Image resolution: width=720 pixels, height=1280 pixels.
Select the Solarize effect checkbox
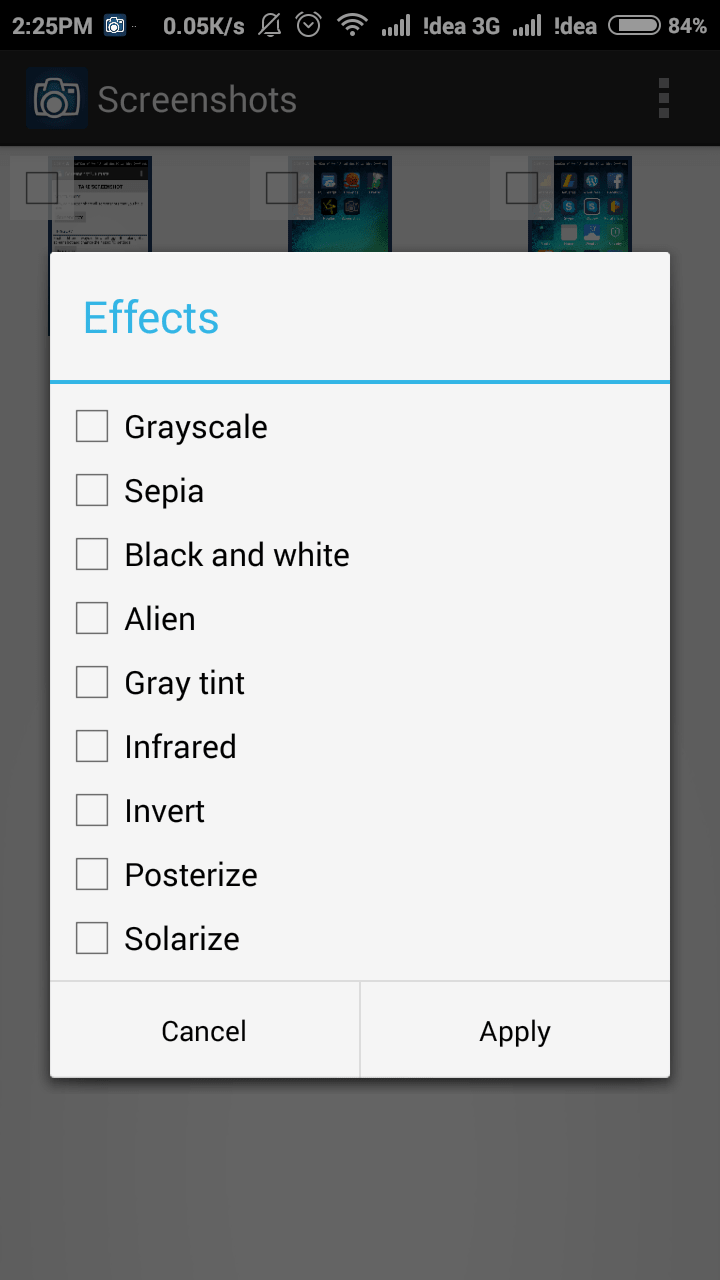(92, 939)
